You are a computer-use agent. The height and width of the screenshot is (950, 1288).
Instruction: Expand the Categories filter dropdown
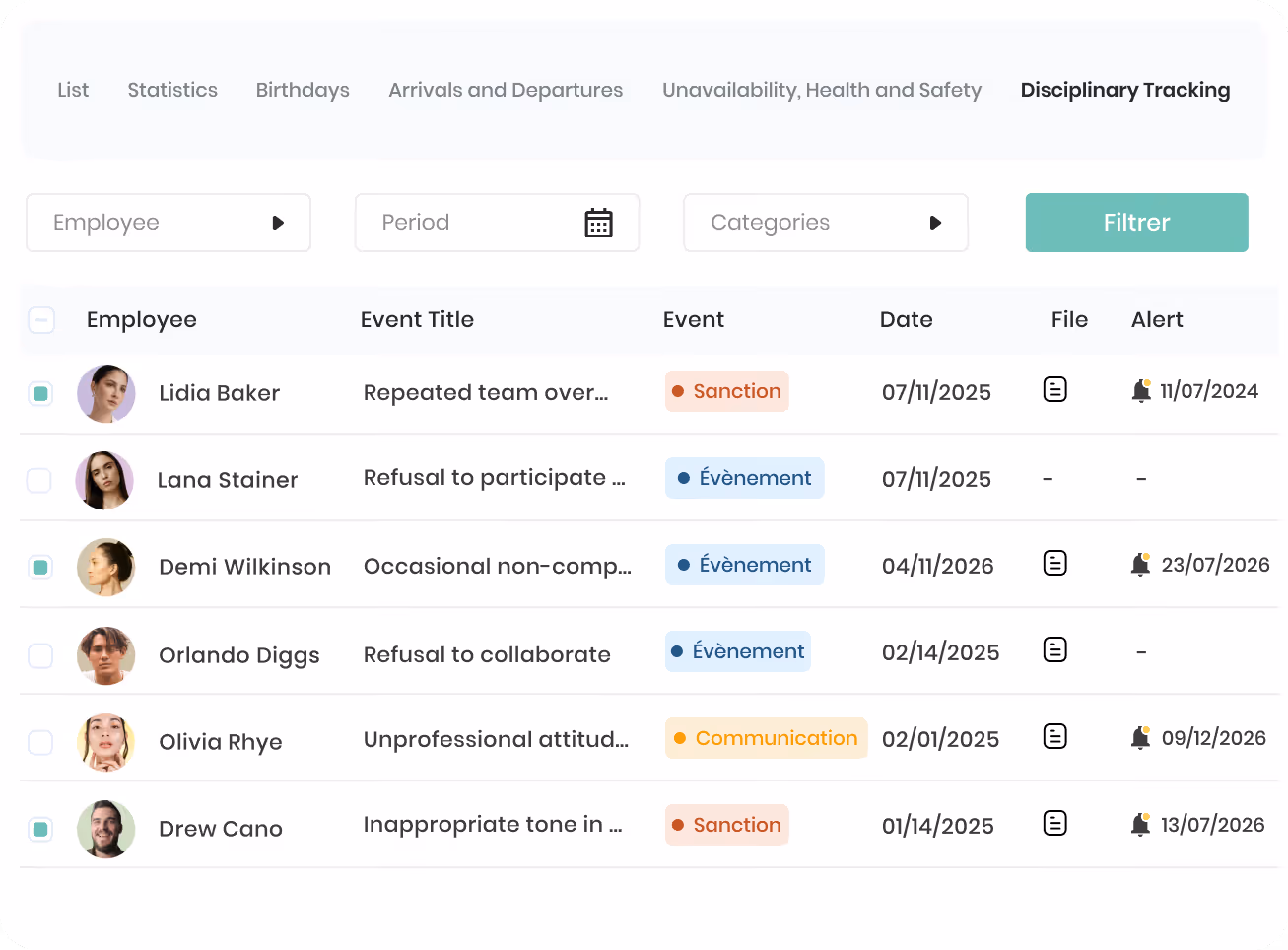coord(826,223)
